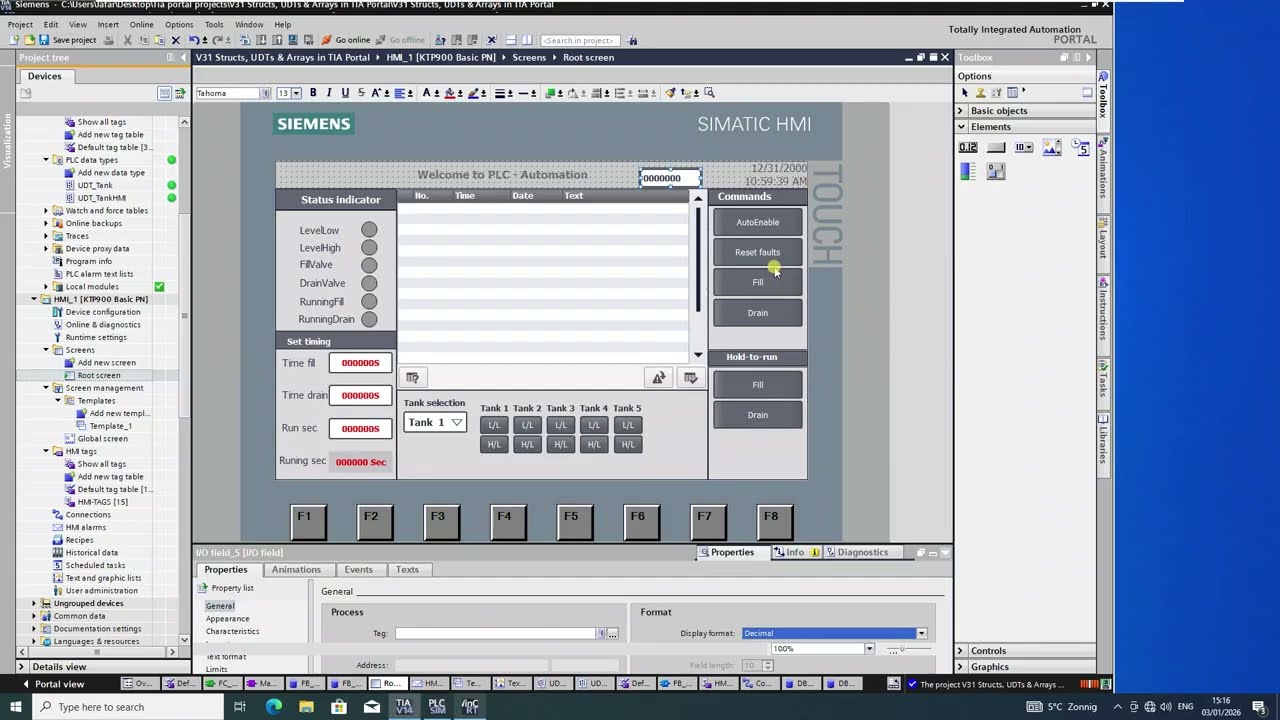Select the Switch element in Toolbox
The image size is (1280, 720).
click(x=996, y=172)
